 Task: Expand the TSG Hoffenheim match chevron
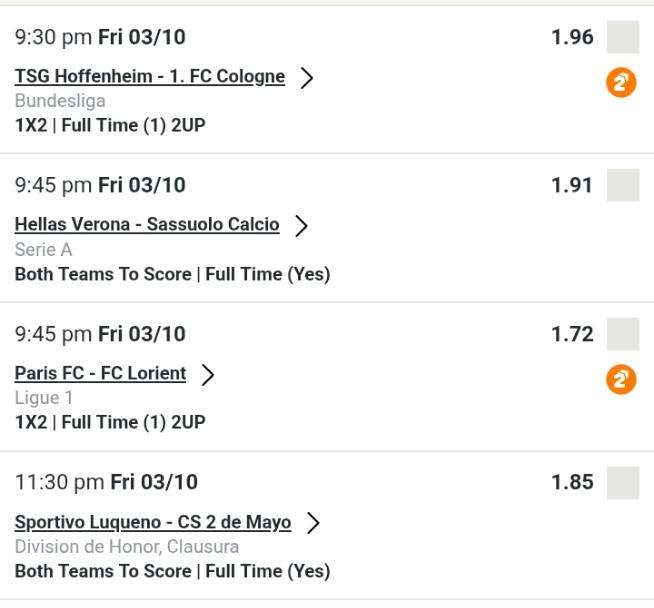[x=307, y=77]
